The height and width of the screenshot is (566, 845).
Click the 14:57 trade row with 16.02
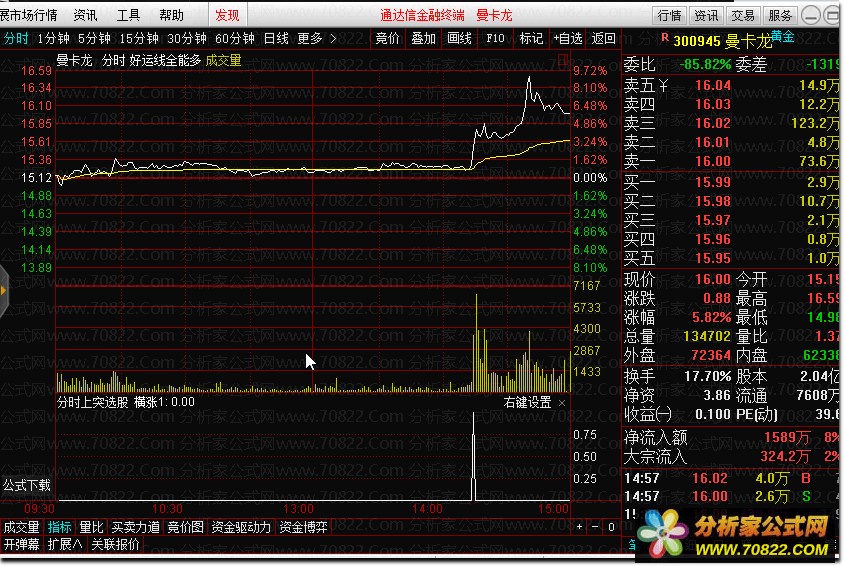pyautogui.click(x=730, y=478)
